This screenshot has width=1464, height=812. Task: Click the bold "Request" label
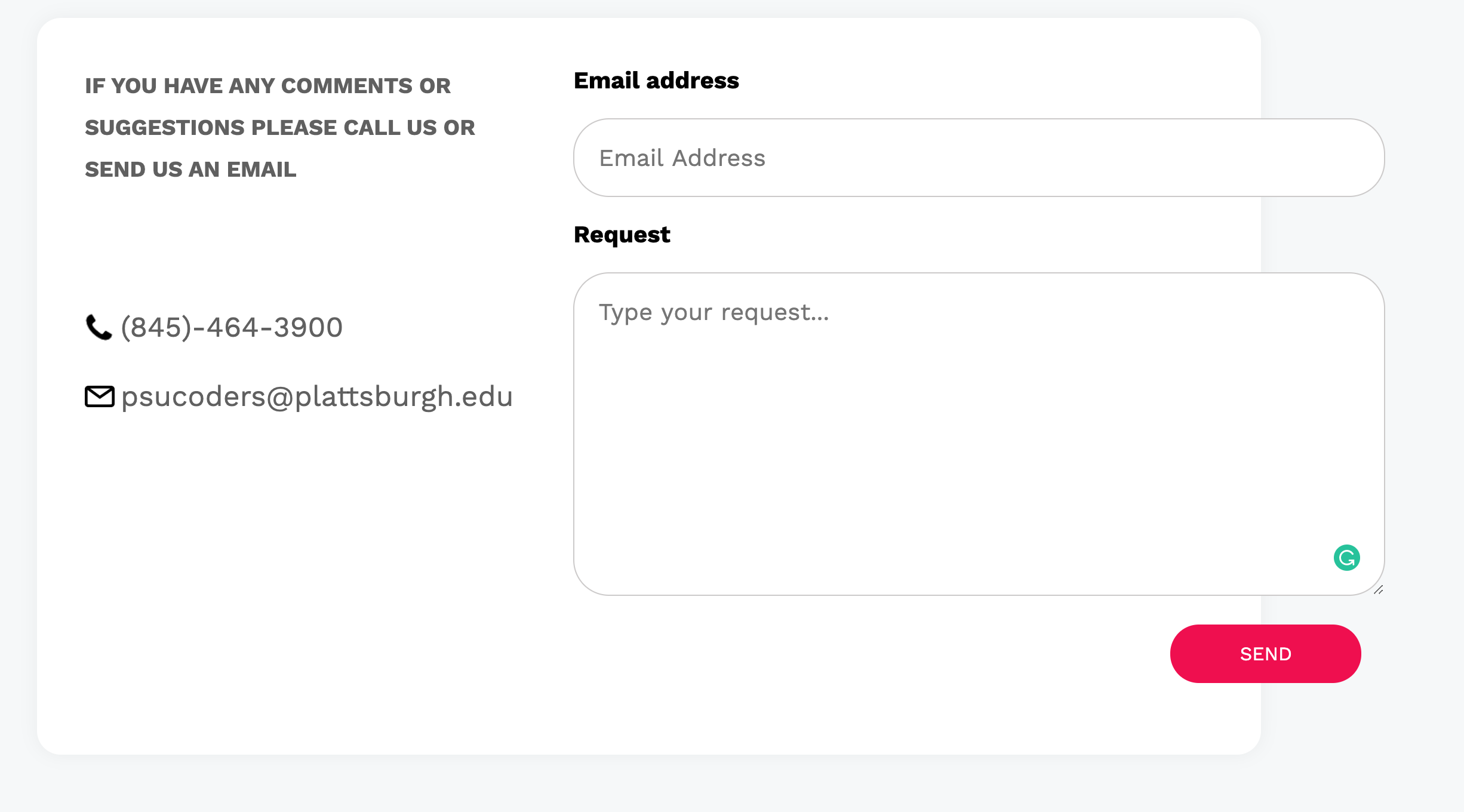tap(622, 235)
